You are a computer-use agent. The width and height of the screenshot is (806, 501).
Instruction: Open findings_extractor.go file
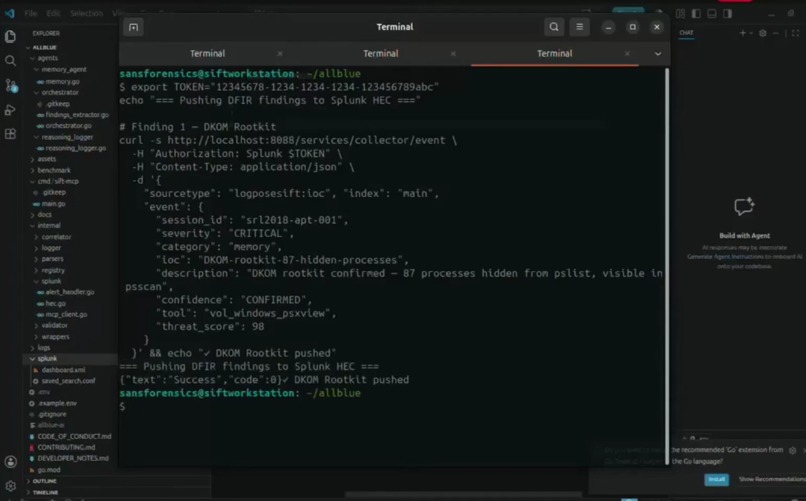(x=77, y=115)
